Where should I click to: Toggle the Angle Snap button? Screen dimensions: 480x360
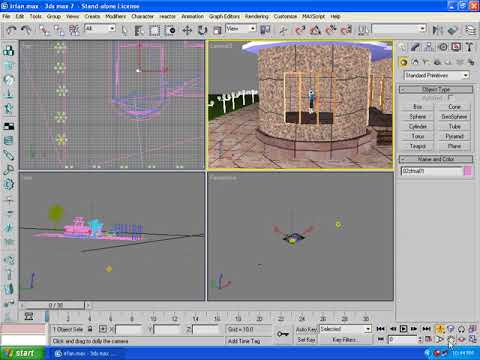click(315, 31)
